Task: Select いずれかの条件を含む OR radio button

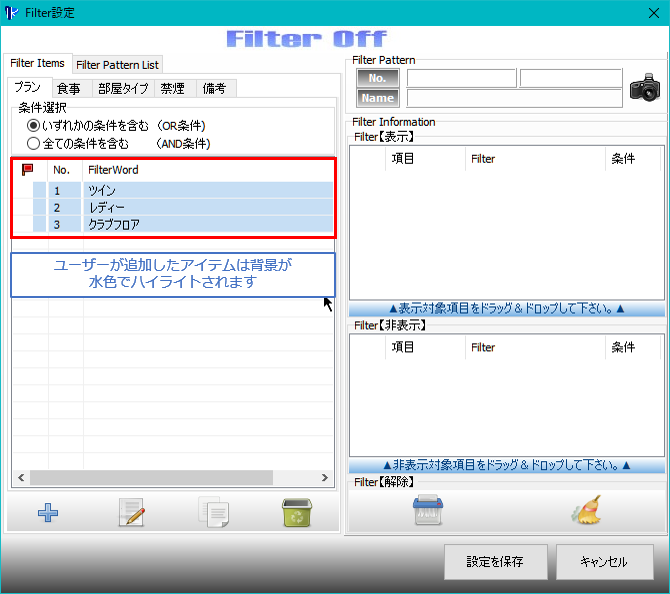Action: [x=34, y=126]
